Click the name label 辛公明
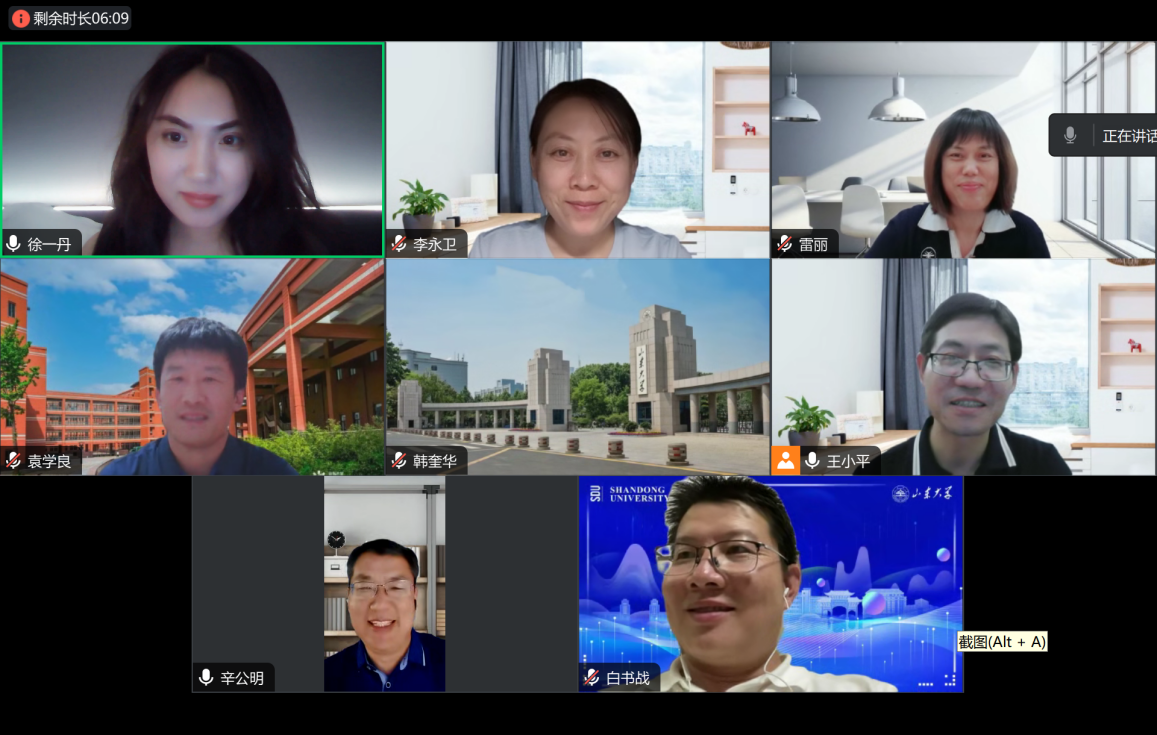The width and height of the screenshot is (1157, 735). tap(242, 678)
